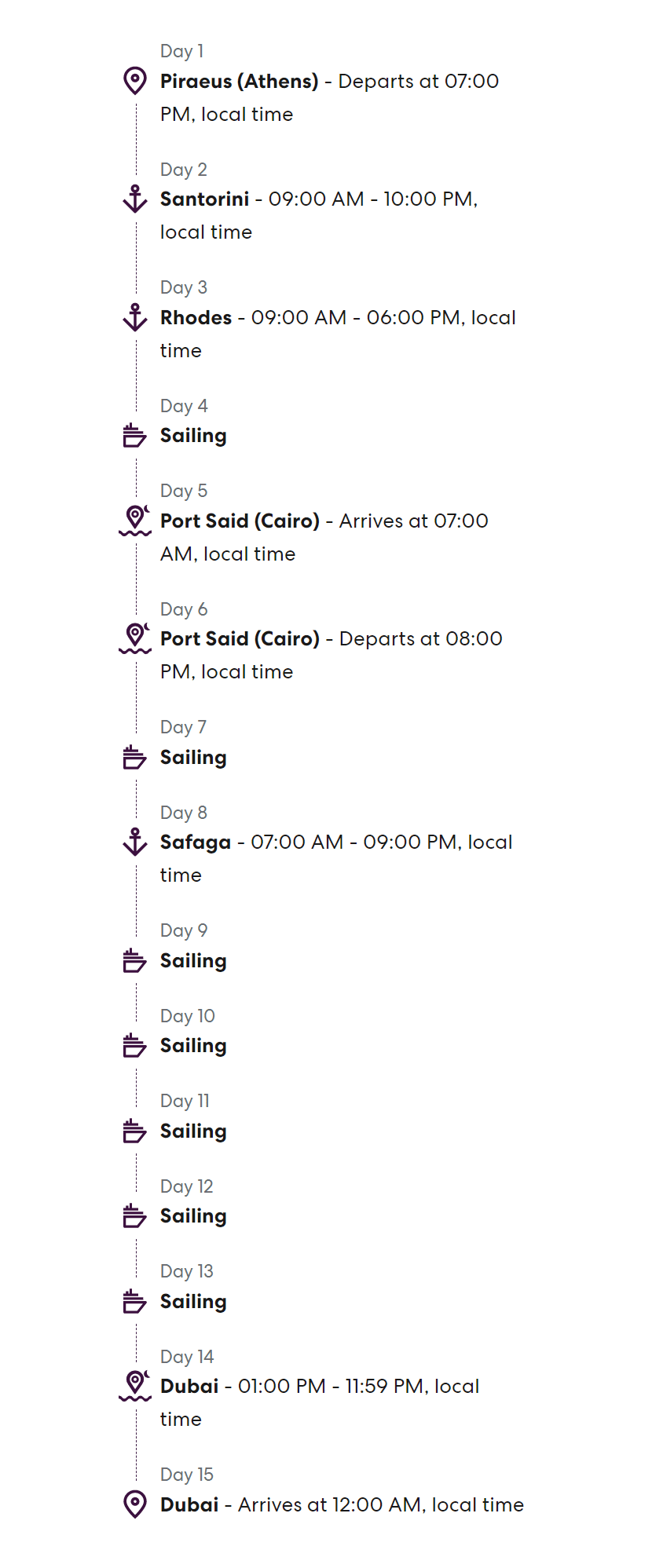Click the Safaga anchor icon
Screen dimensions: 652x1568
[x=135, y=842]
